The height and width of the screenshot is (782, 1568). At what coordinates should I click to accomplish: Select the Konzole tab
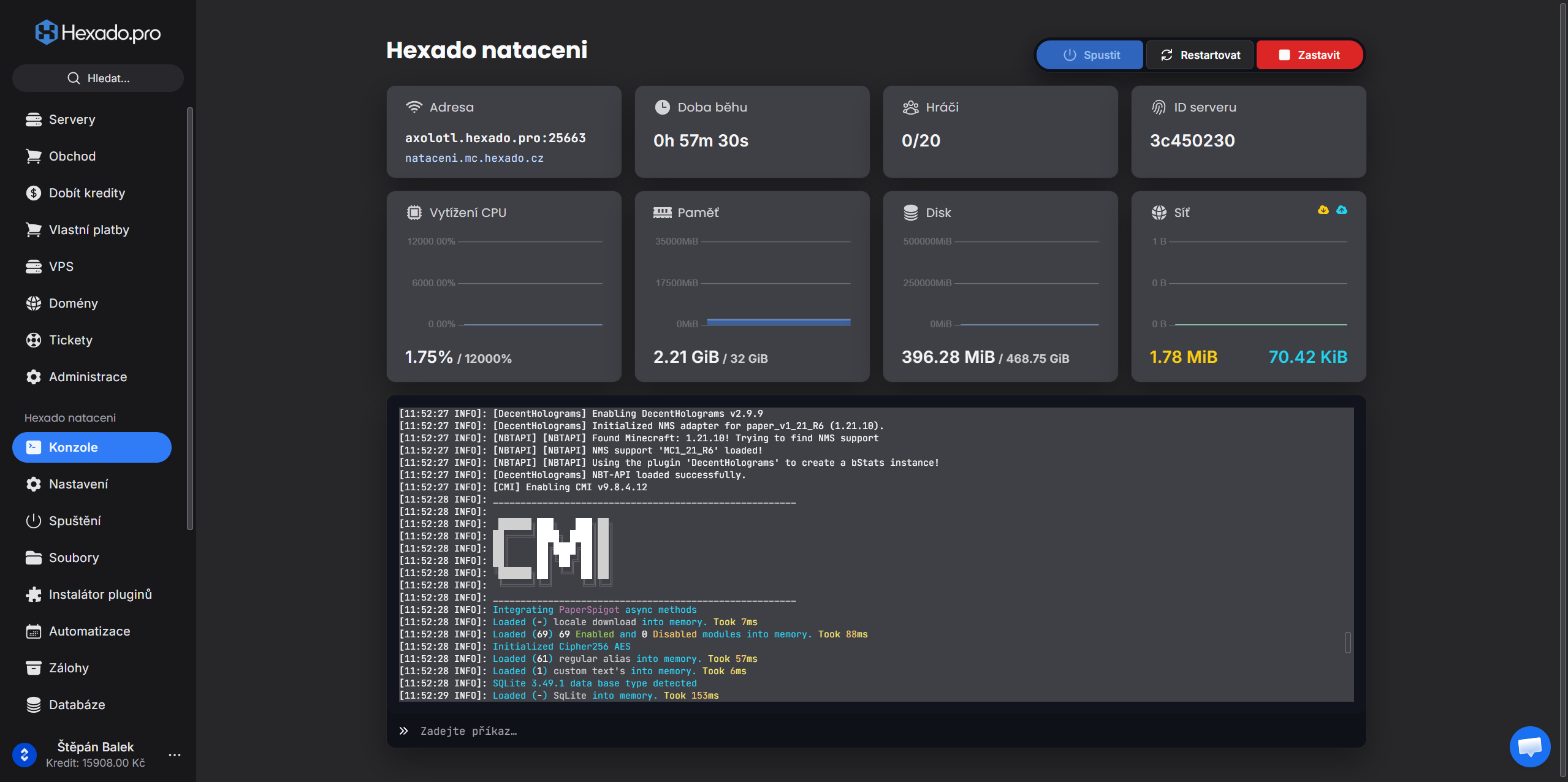pos(92,447)
